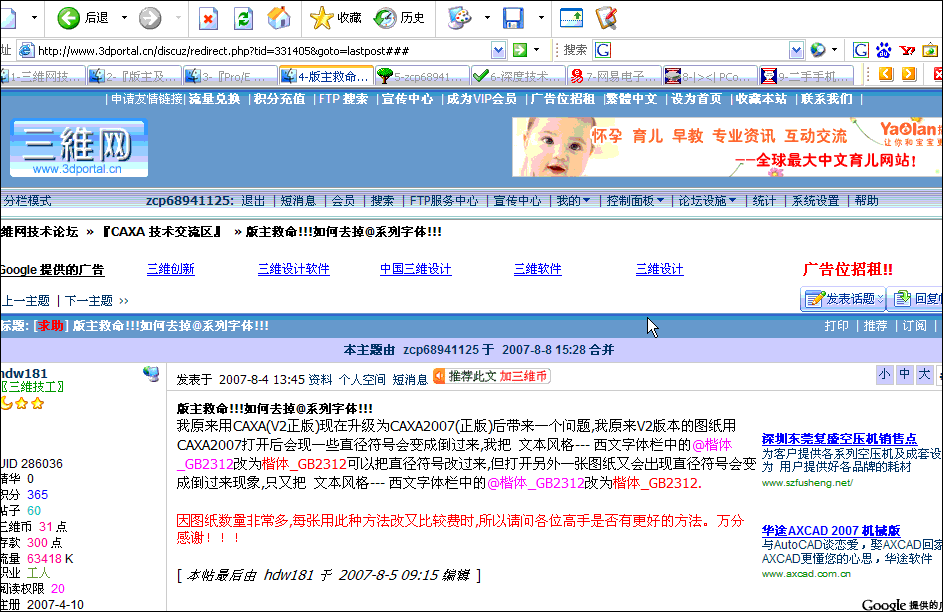The image size is (943, 612).
Task: Click the 设为首页 top link
Action: click(696, 99)
